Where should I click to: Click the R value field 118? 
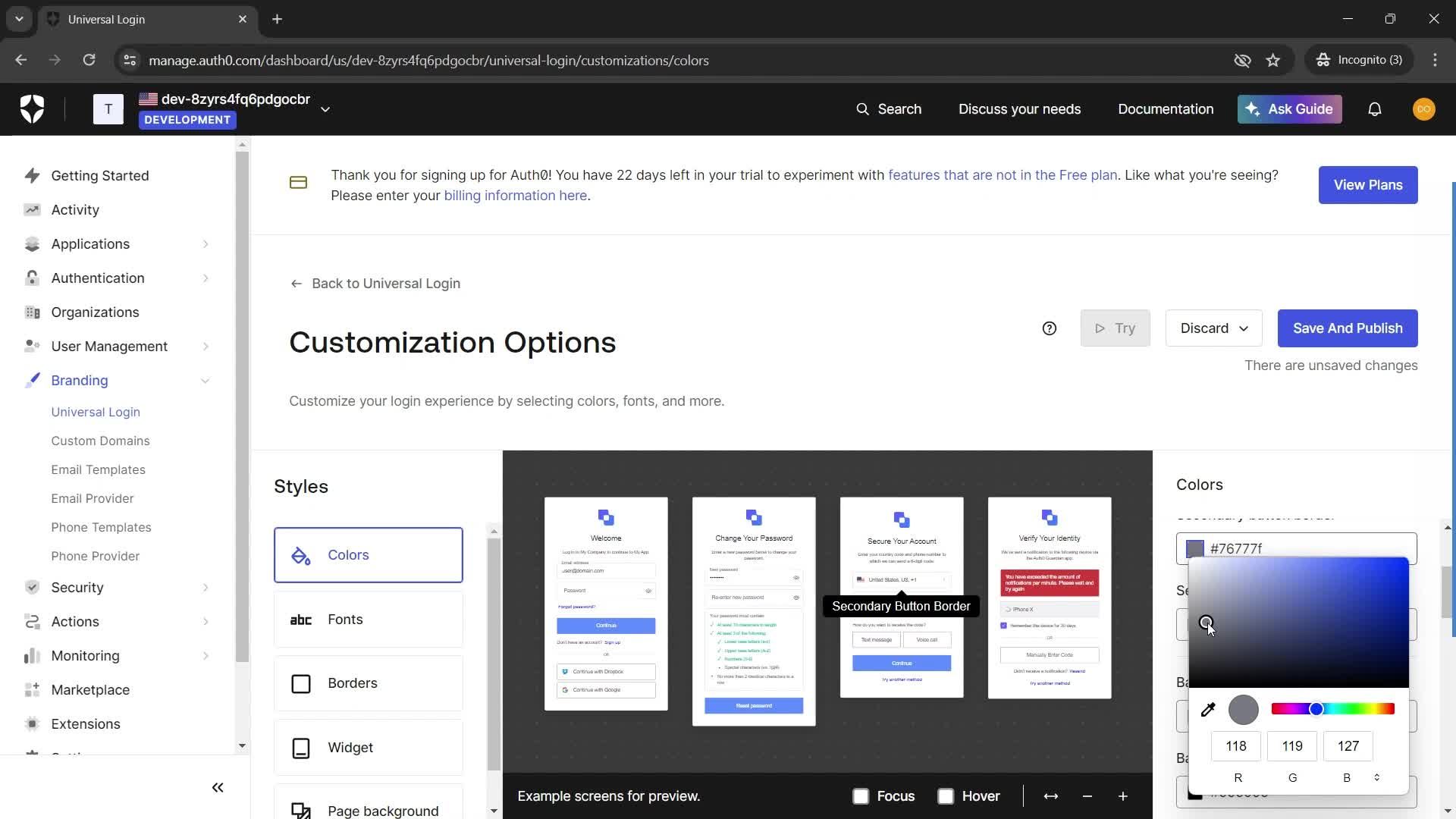click(x=1236, y=746)
